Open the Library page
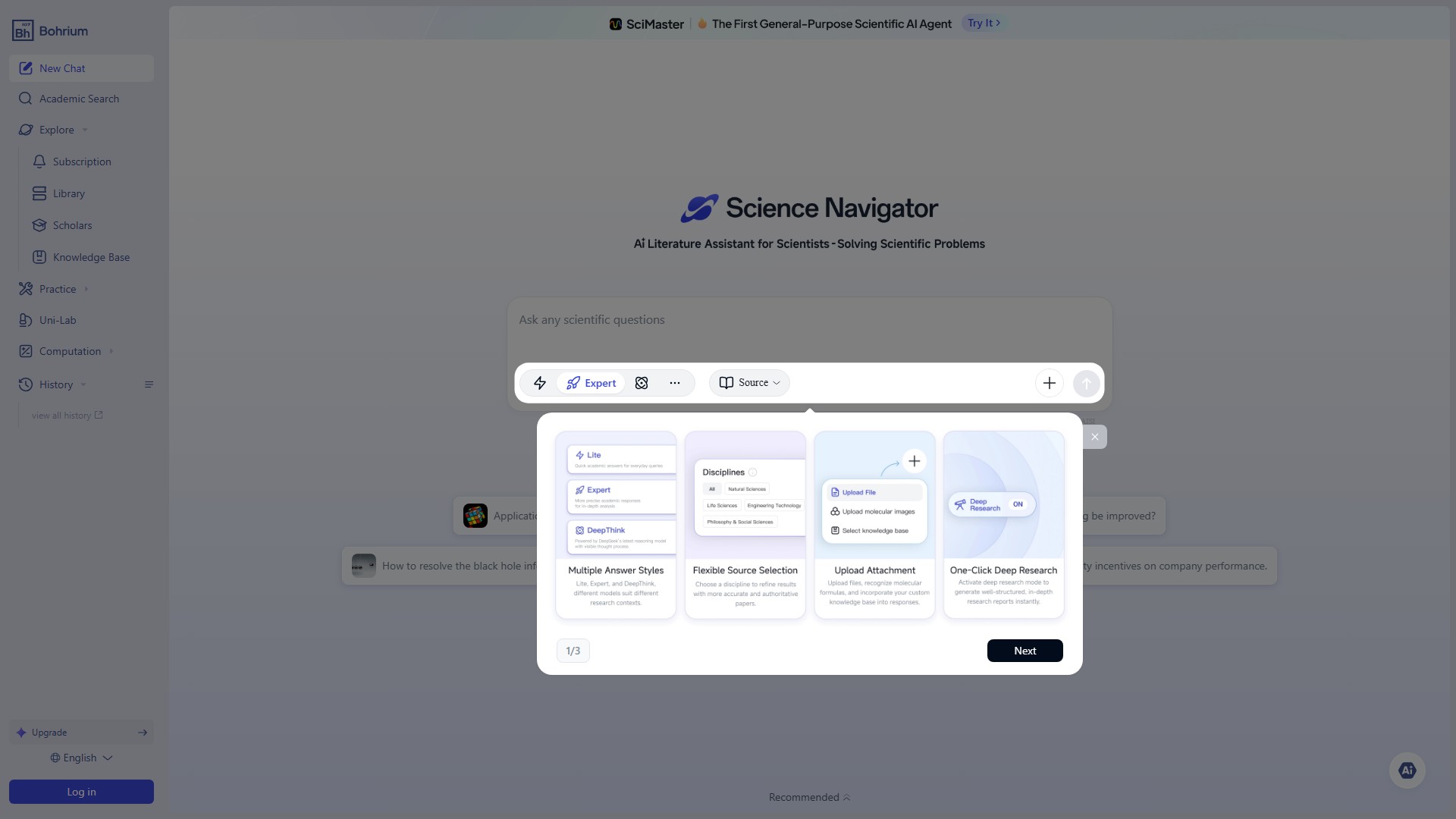This screenshot has width=1456, height=819. click(69, 193)
